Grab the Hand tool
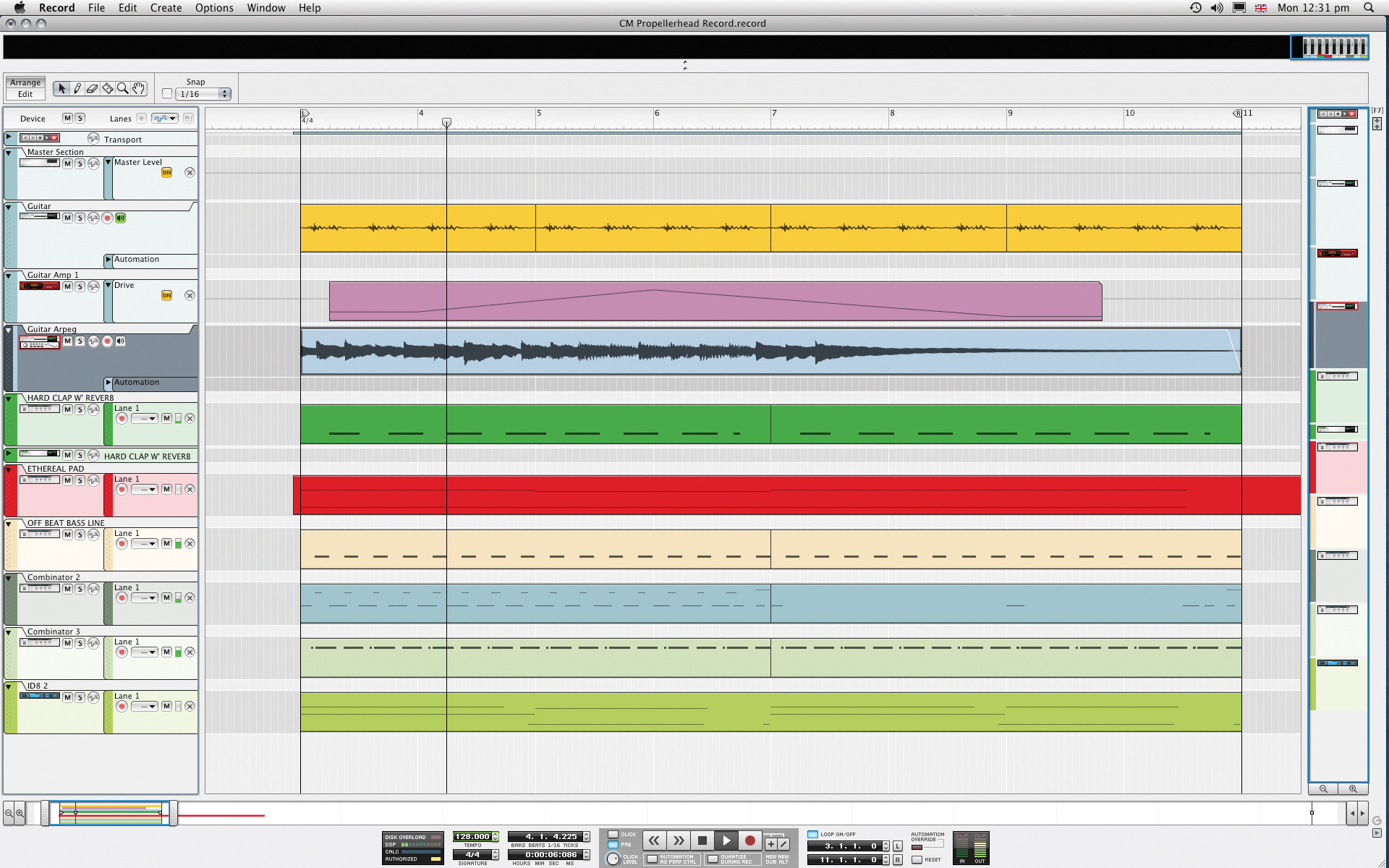 pos(138,88)
